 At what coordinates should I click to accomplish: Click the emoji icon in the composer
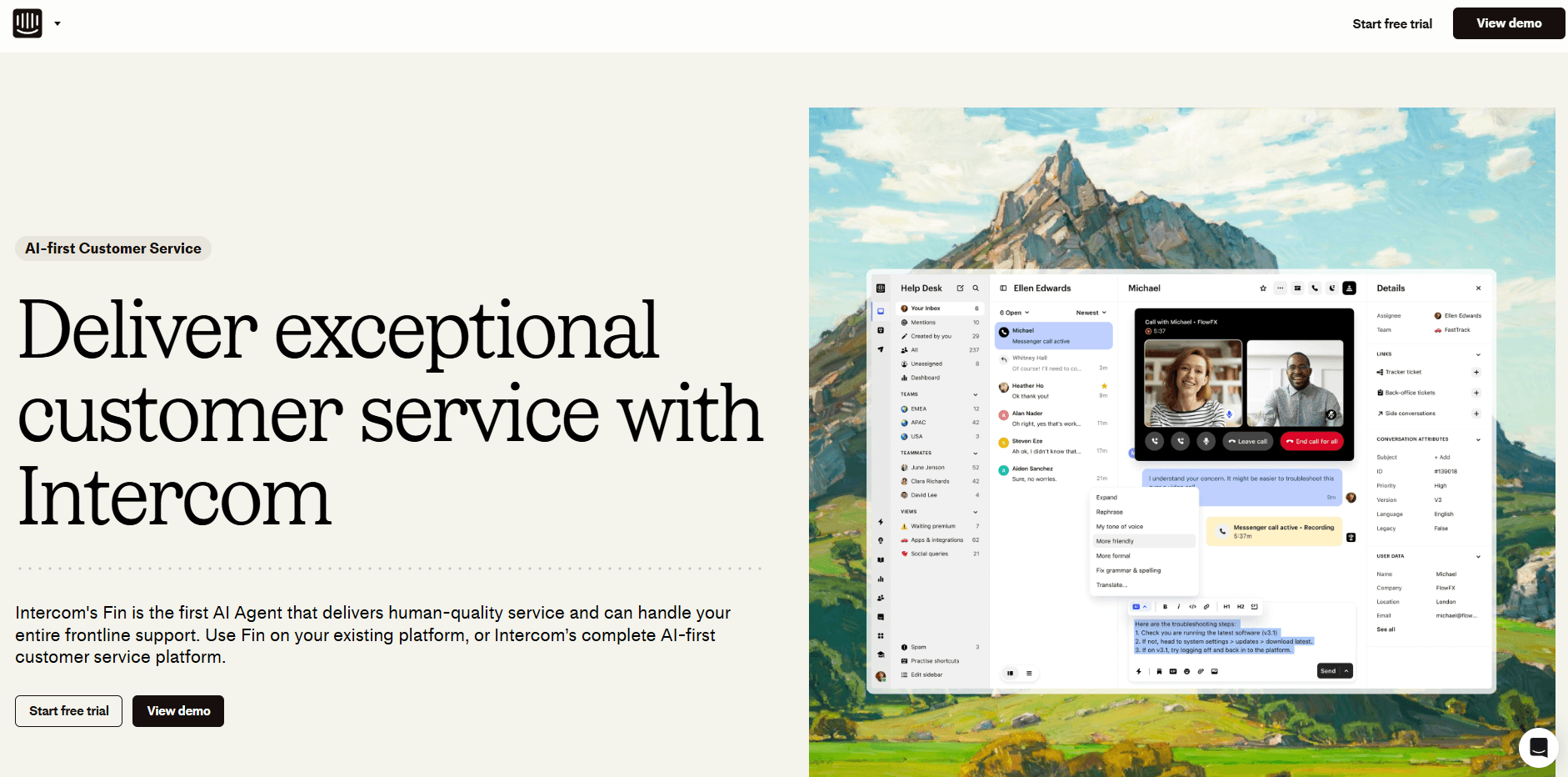1186,671
